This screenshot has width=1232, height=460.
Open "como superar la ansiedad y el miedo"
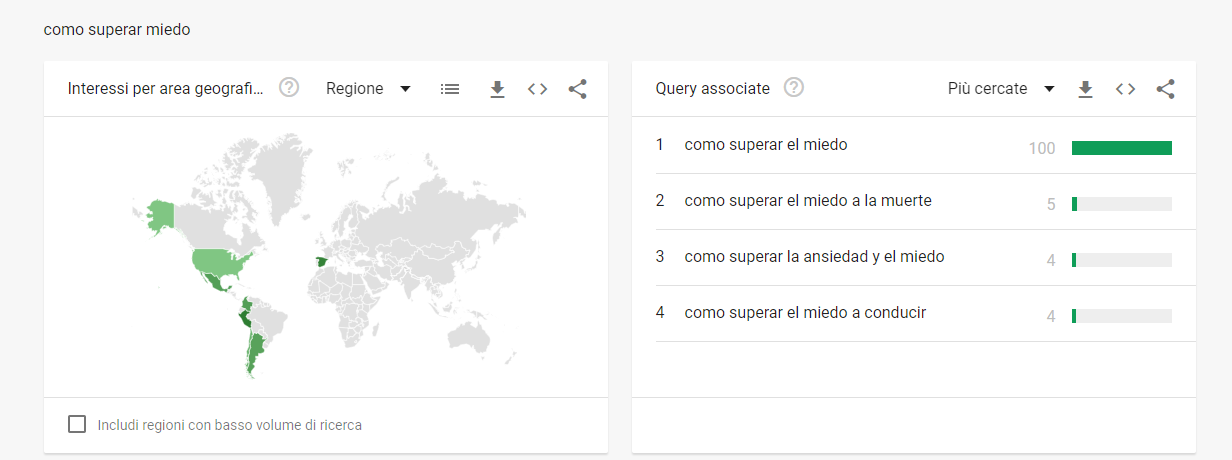point(814,257)
